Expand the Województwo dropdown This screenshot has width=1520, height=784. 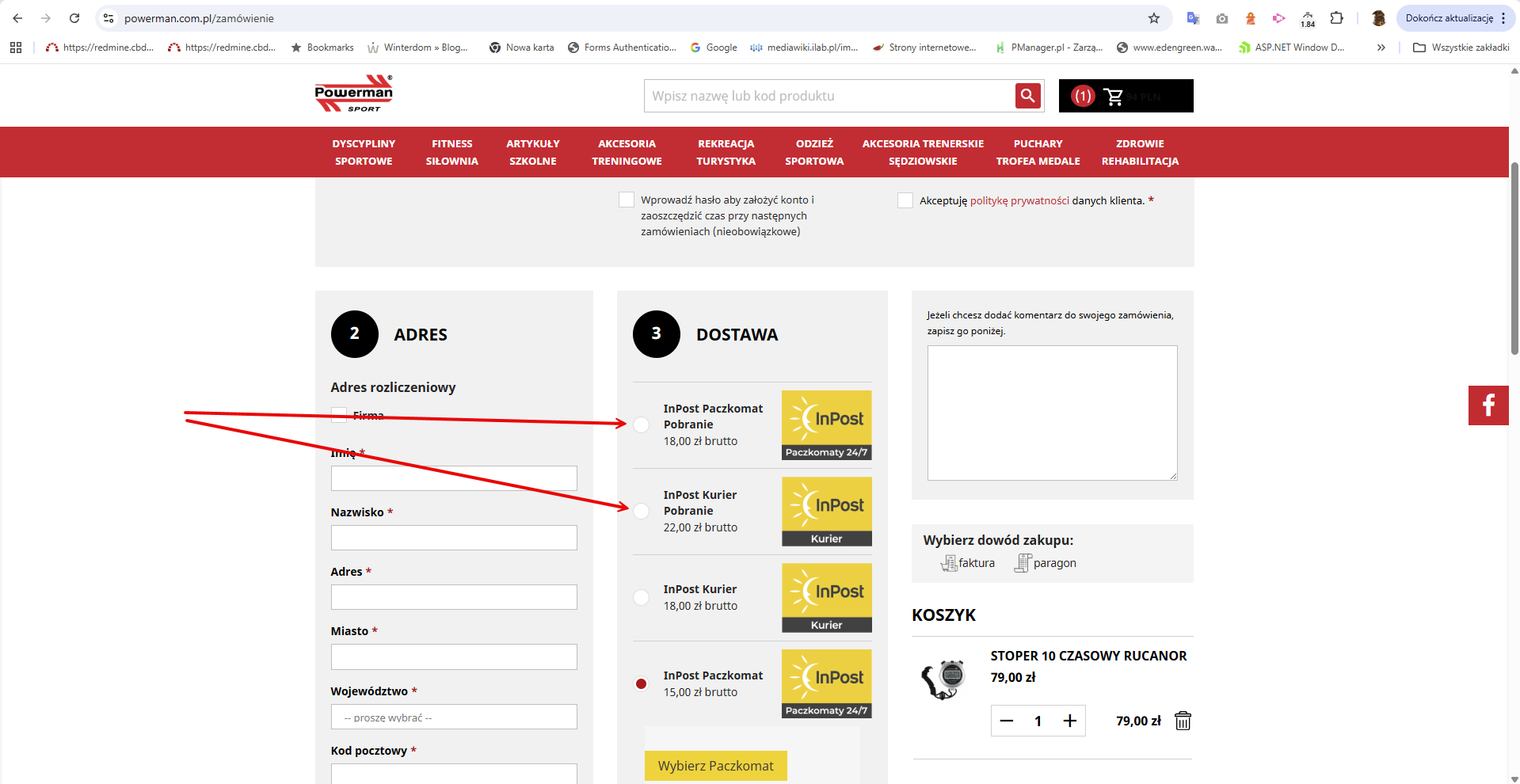coord(454,717)
